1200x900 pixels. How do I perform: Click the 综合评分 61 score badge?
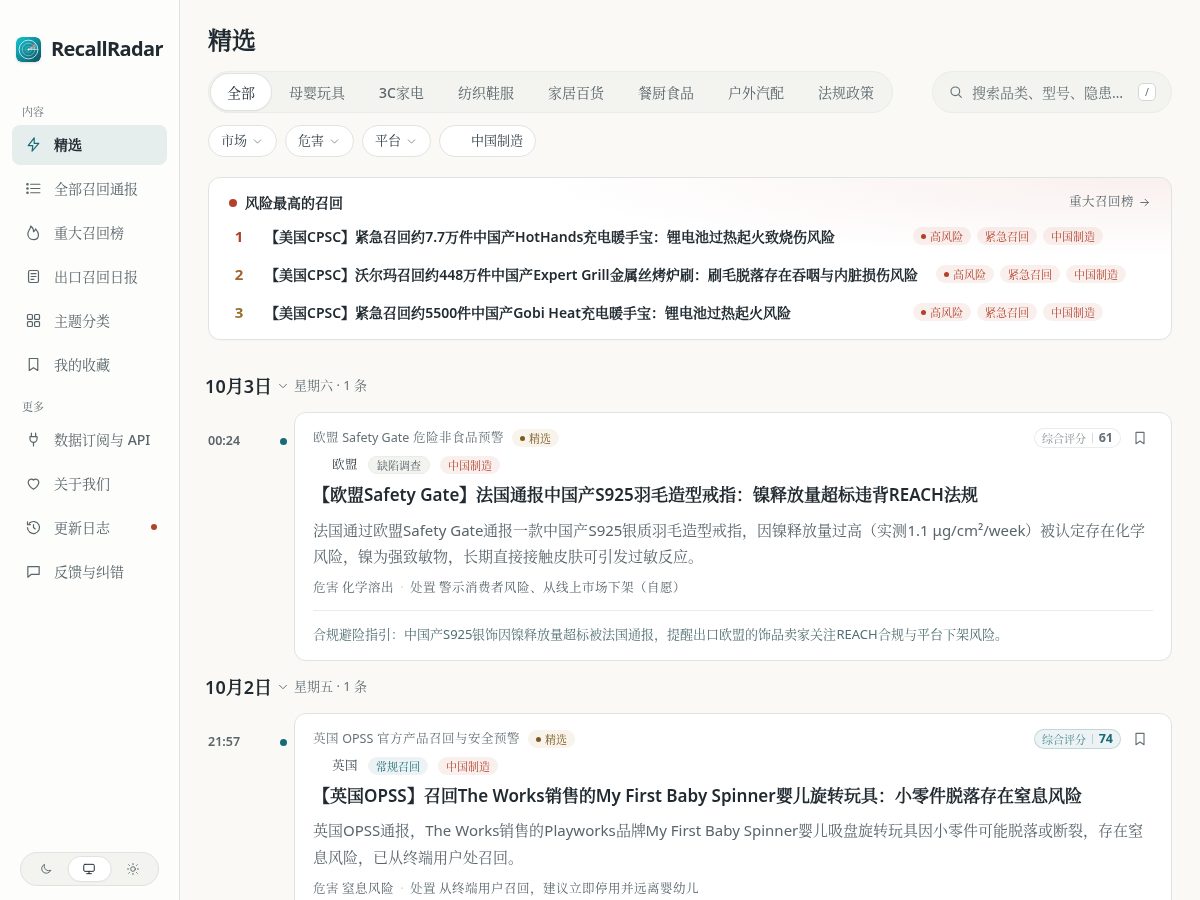pyautogui.click(x=1077, y=438)
